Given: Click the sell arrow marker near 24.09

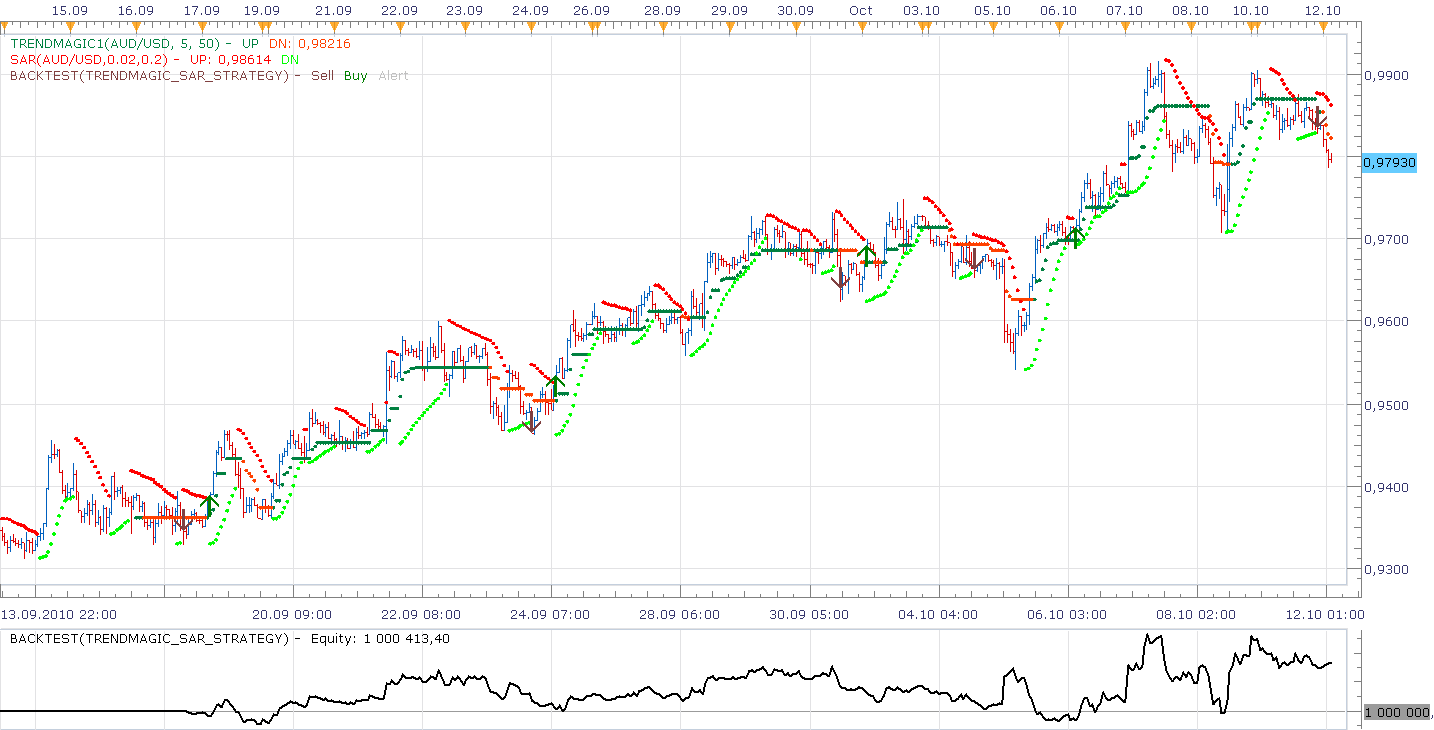Looking at the screenshot, I should (x=532, y=424).
